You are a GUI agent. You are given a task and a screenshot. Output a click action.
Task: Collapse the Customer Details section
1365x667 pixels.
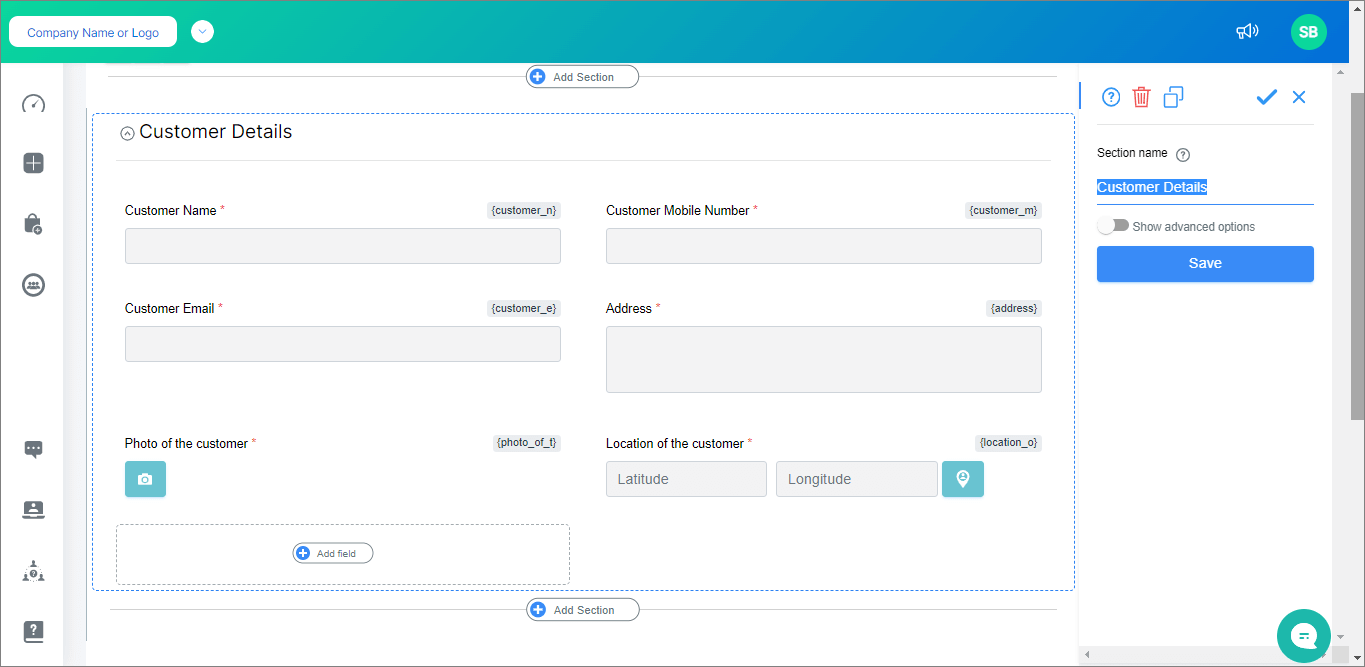pos(127,132)
